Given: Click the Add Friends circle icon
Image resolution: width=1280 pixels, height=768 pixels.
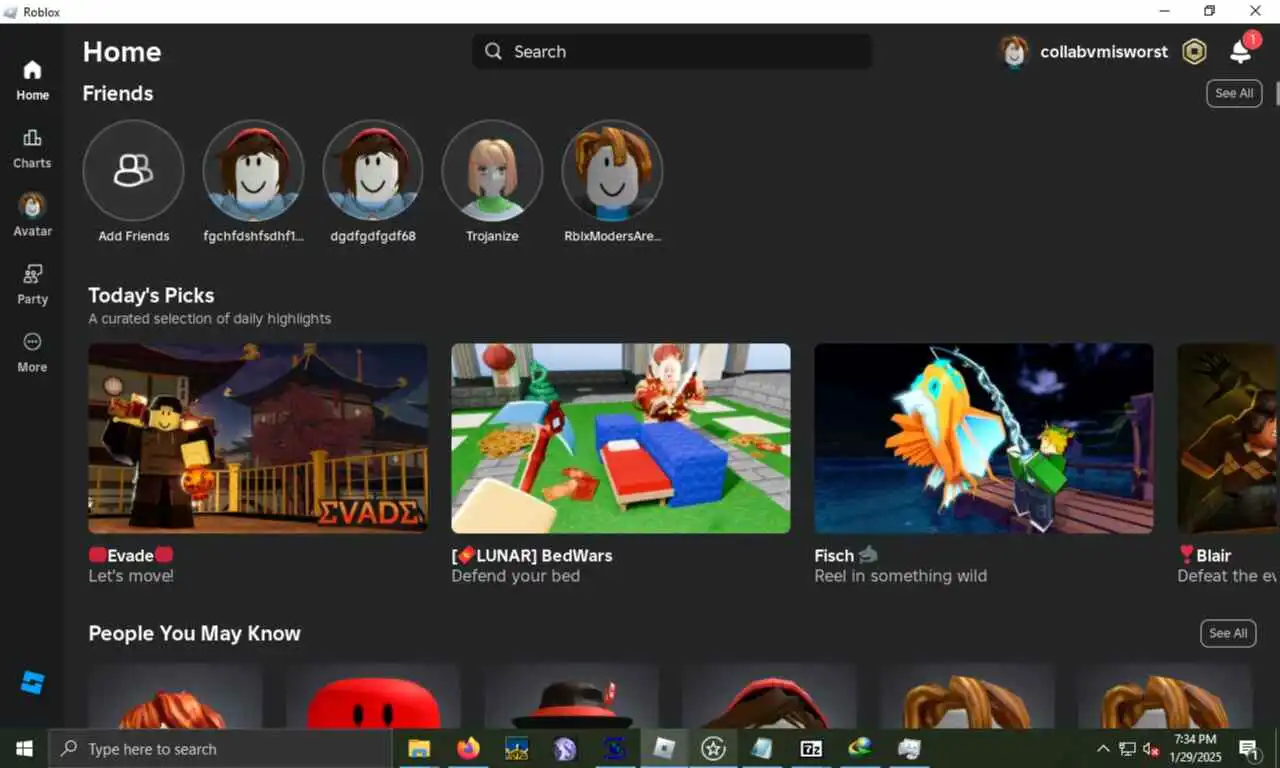Looking at the screenshot, I should tap(133, 170).
